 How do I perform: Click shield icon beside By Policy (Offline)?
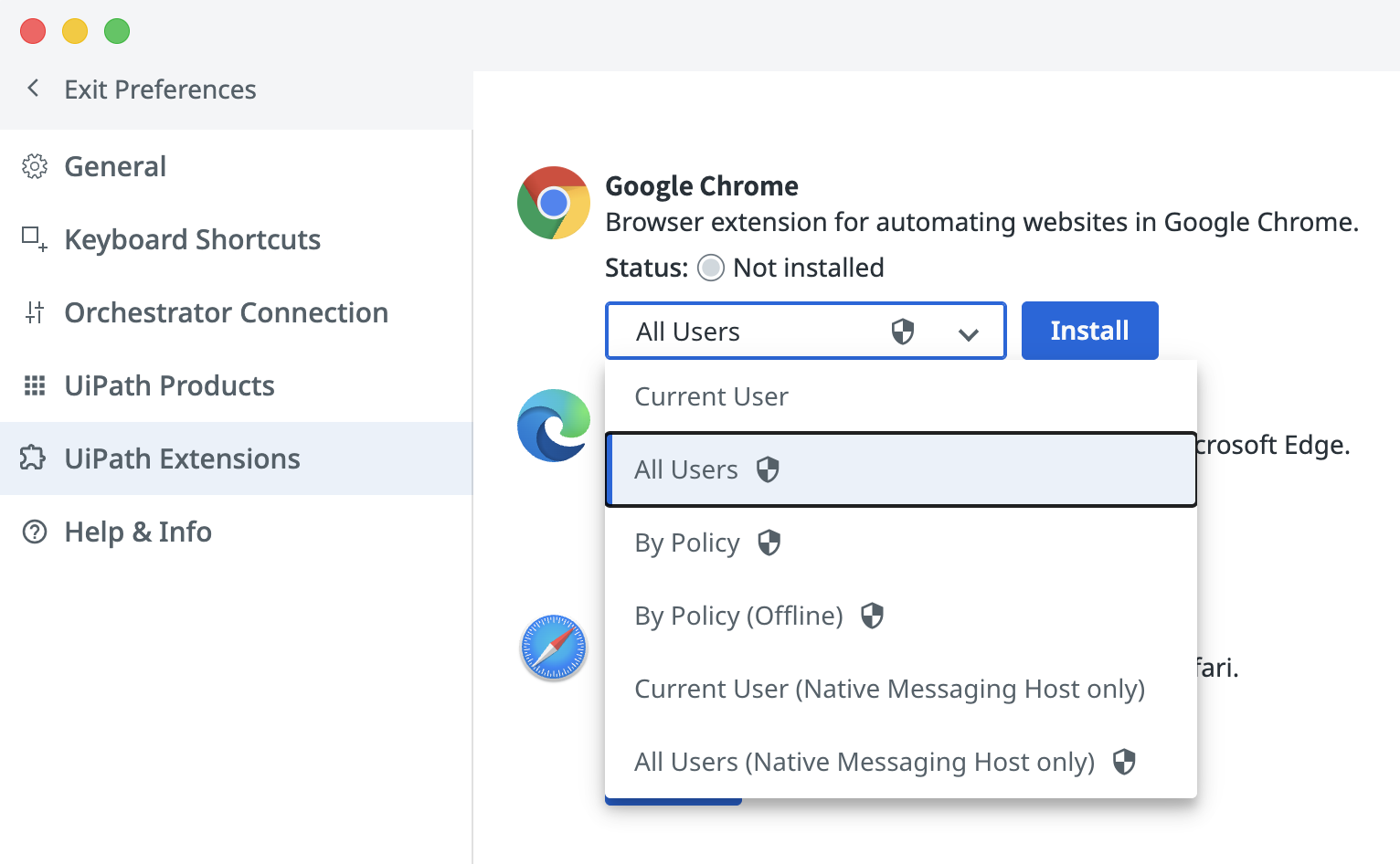point(873,616)
